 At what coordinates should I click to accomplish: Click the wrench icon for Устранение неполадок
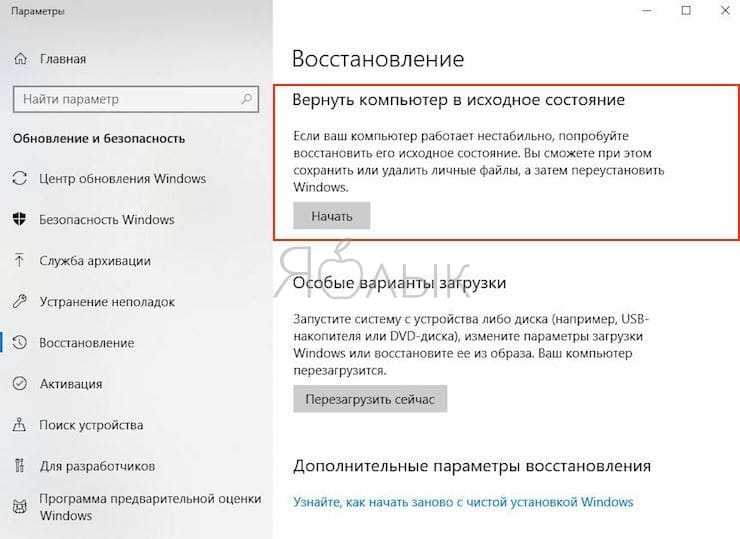[x=20, y=301]
